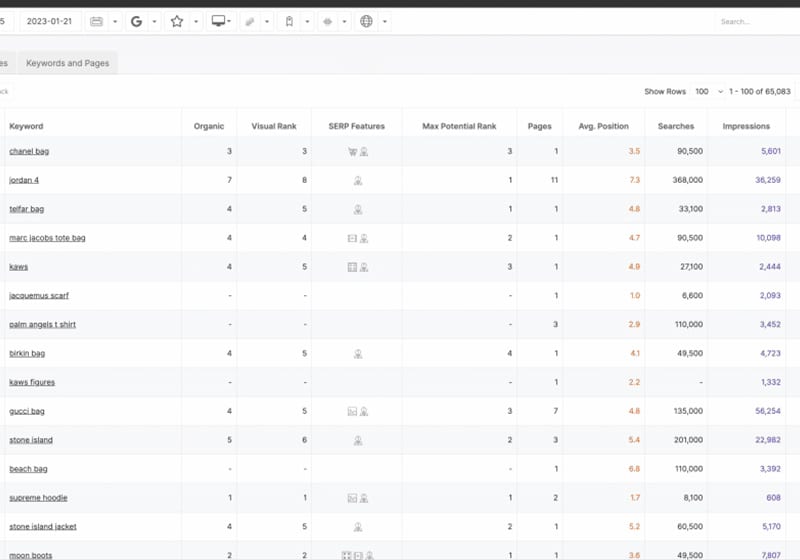Expand the Google engine dropdown arrow

154,21
